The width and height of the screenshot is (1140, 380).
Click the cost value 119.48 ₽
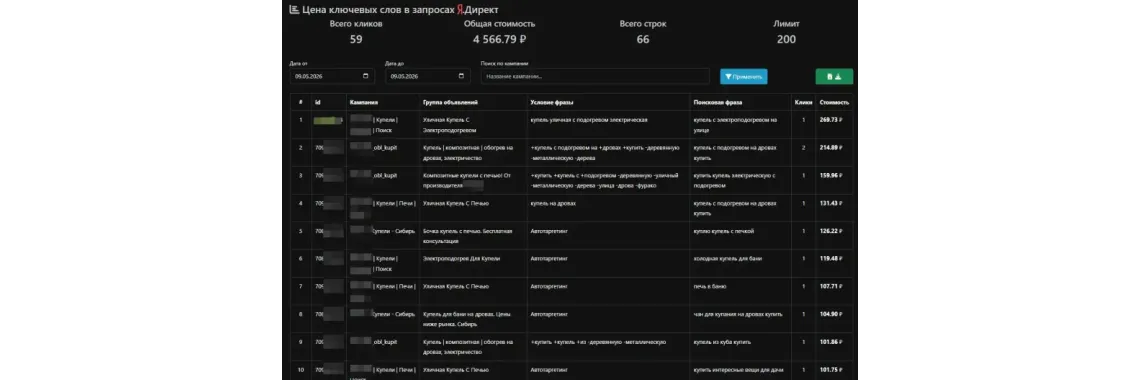[x=831, y=259]
